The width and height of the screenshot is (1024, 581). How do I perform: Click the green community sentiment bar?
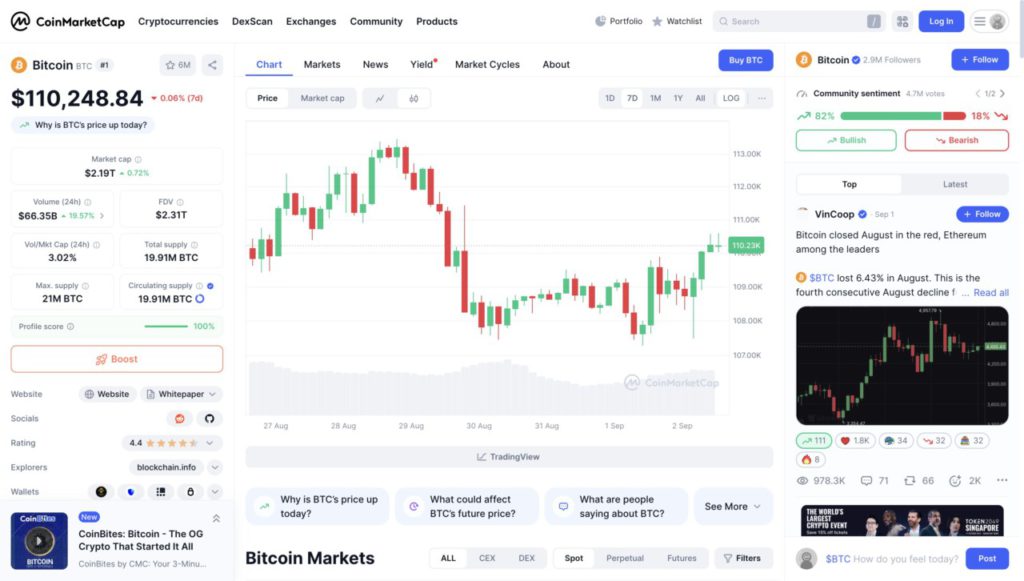coord(890,116)
